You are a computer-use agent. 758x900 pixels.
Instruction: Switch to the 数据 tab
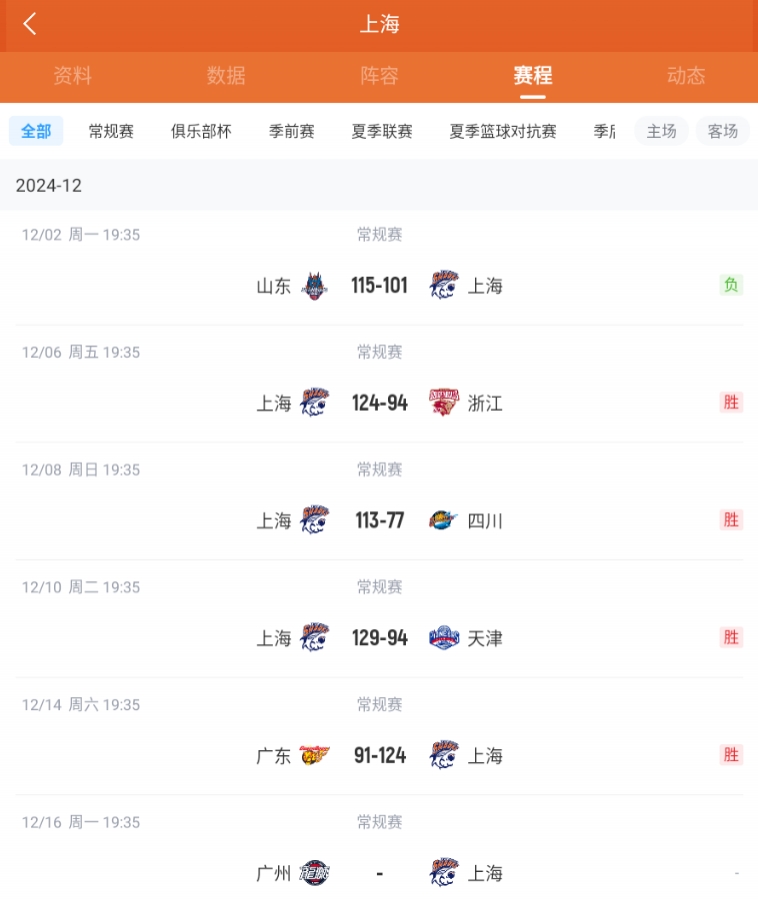[226, 76]
